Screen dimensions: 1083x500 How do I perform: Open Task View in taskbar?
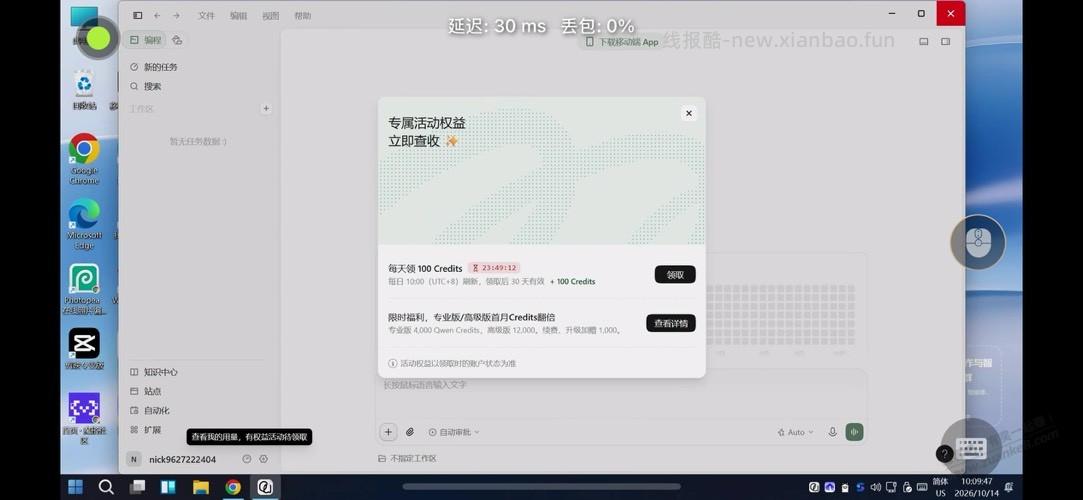coord(137,487)
